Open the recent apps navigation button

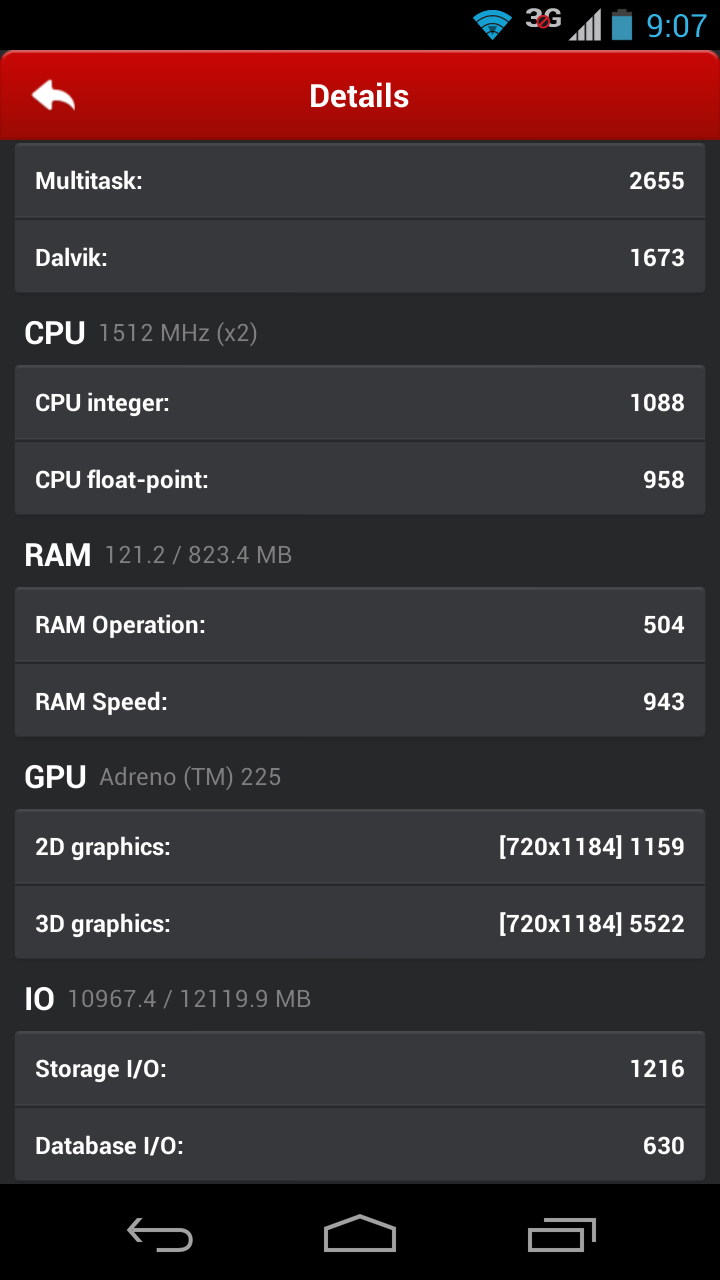pos(561,1234)
